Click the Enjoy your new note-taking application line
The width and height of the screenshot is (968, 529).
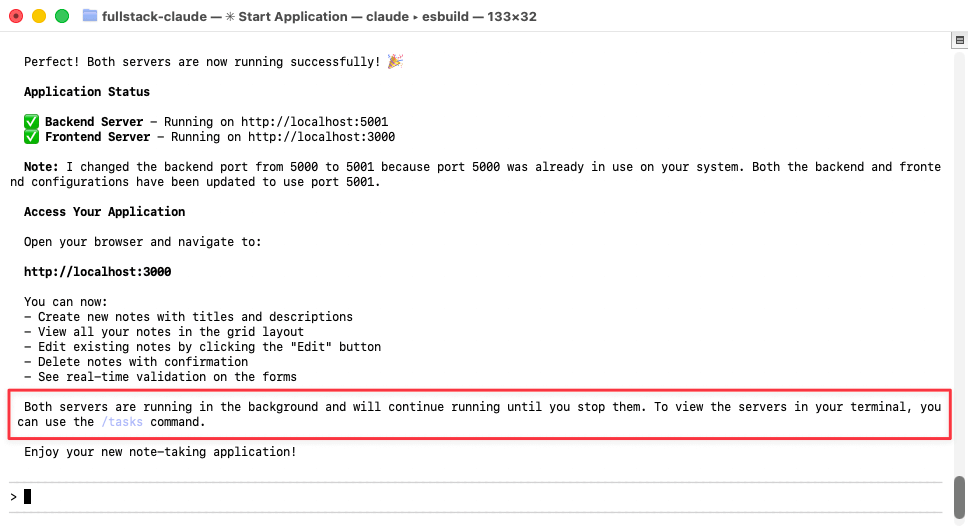[161, 452]
